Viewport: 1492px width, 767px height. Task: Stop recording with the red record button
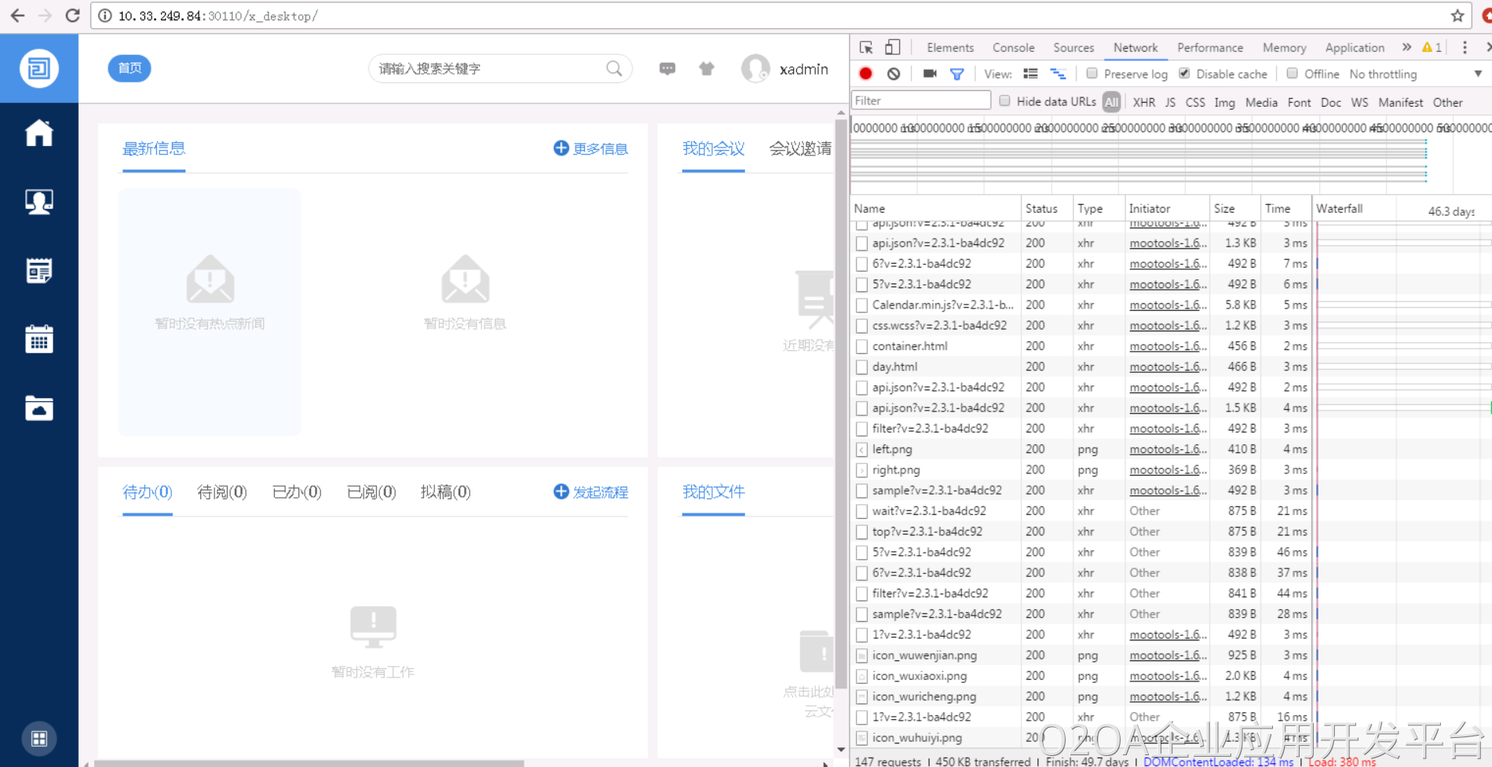[866, 74]
